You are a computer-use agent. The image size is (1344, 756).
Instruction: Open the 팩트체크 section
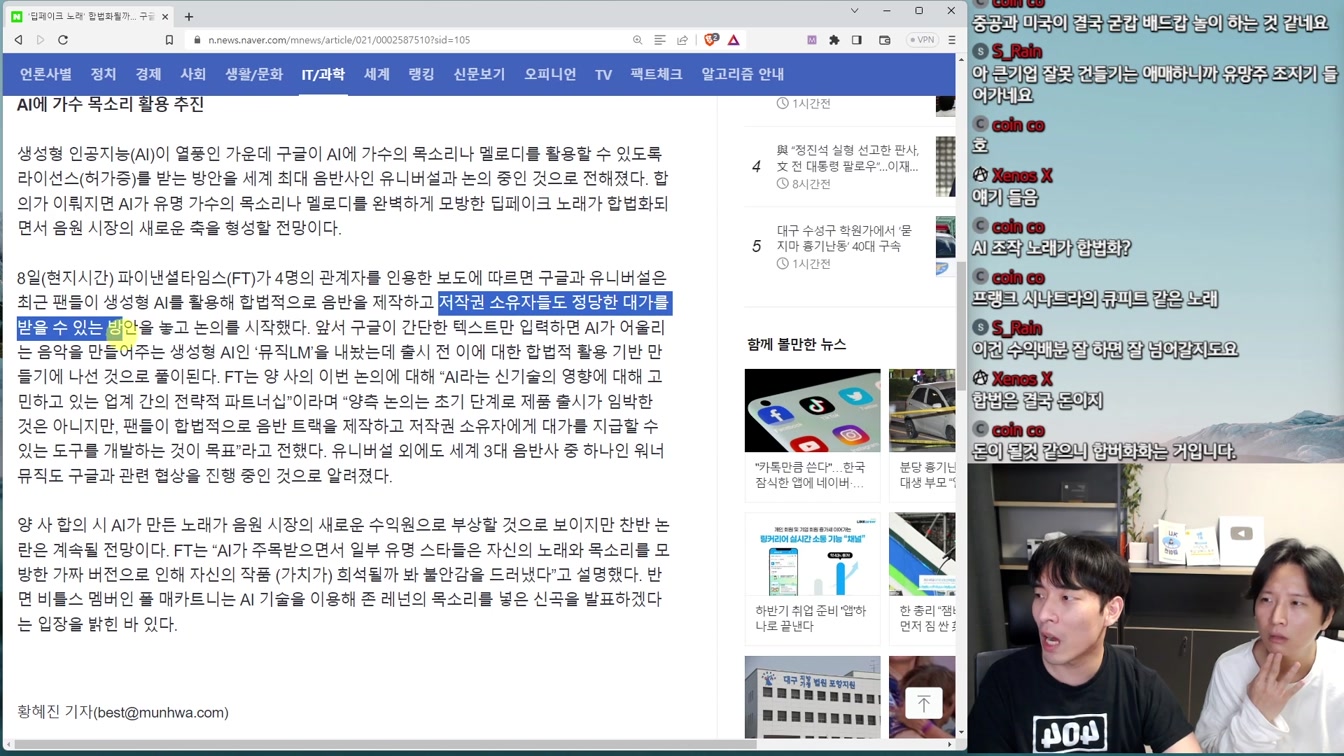pos(656,74)
